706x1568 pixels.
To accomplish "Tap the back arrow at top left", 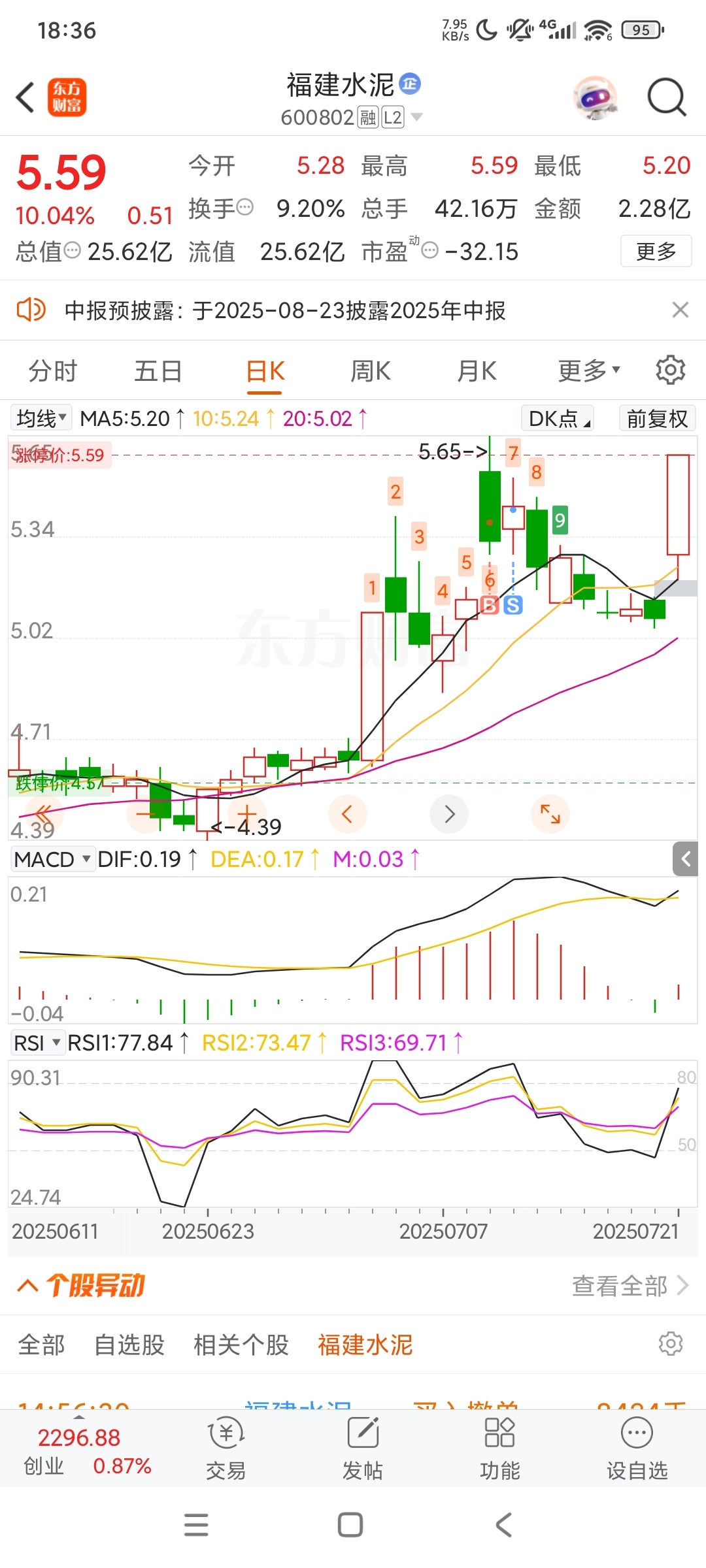I will click(x=25, y=97).
